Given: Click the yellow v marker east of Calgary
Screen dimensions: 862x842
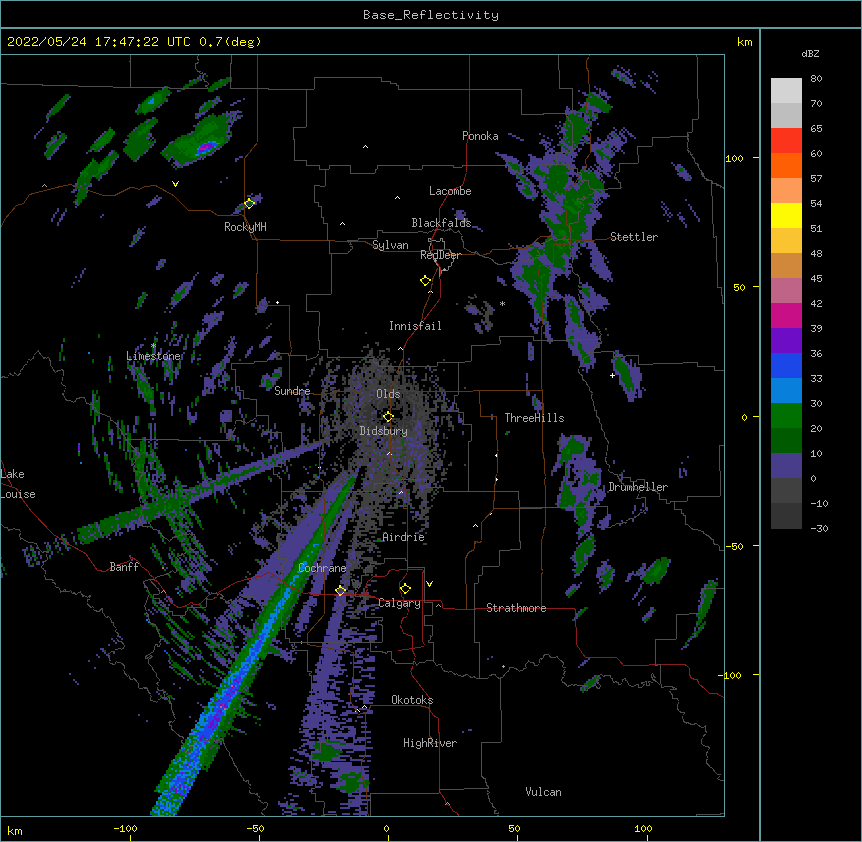Looking at the screenshot, I should click(429, 584).
